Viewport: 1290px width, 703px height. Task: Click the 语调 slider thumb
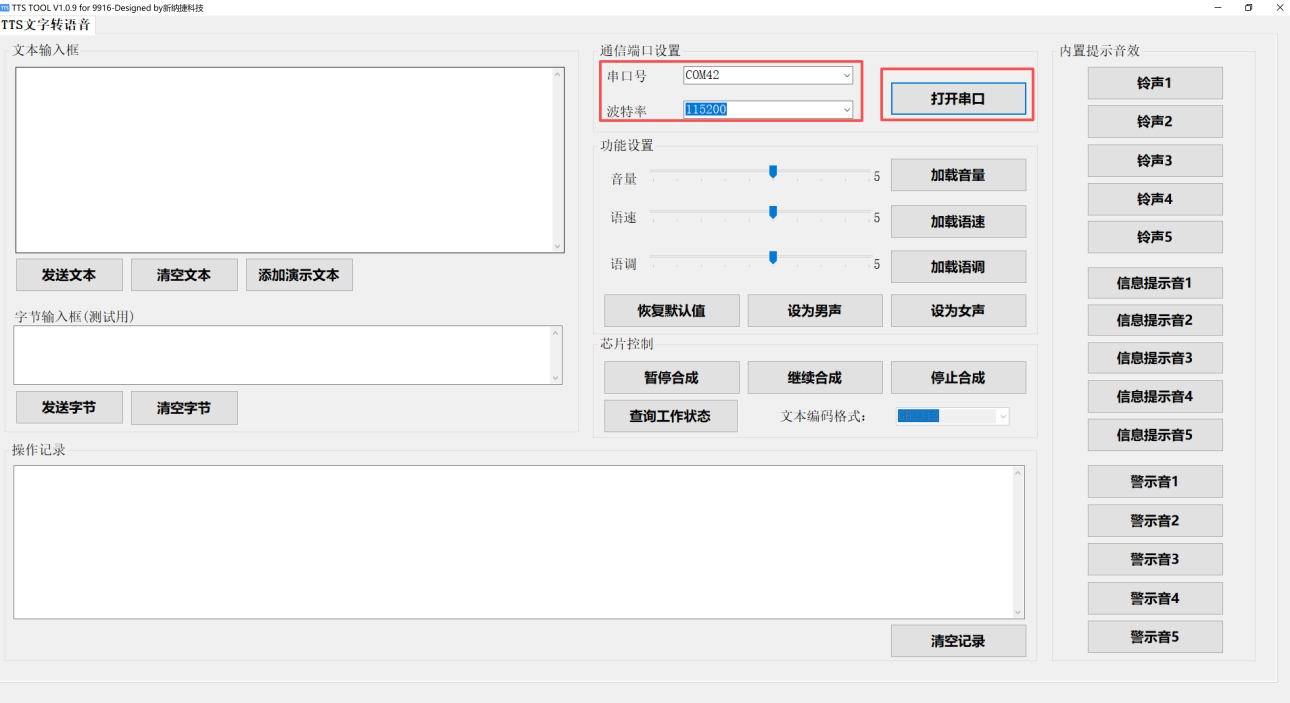773,258
